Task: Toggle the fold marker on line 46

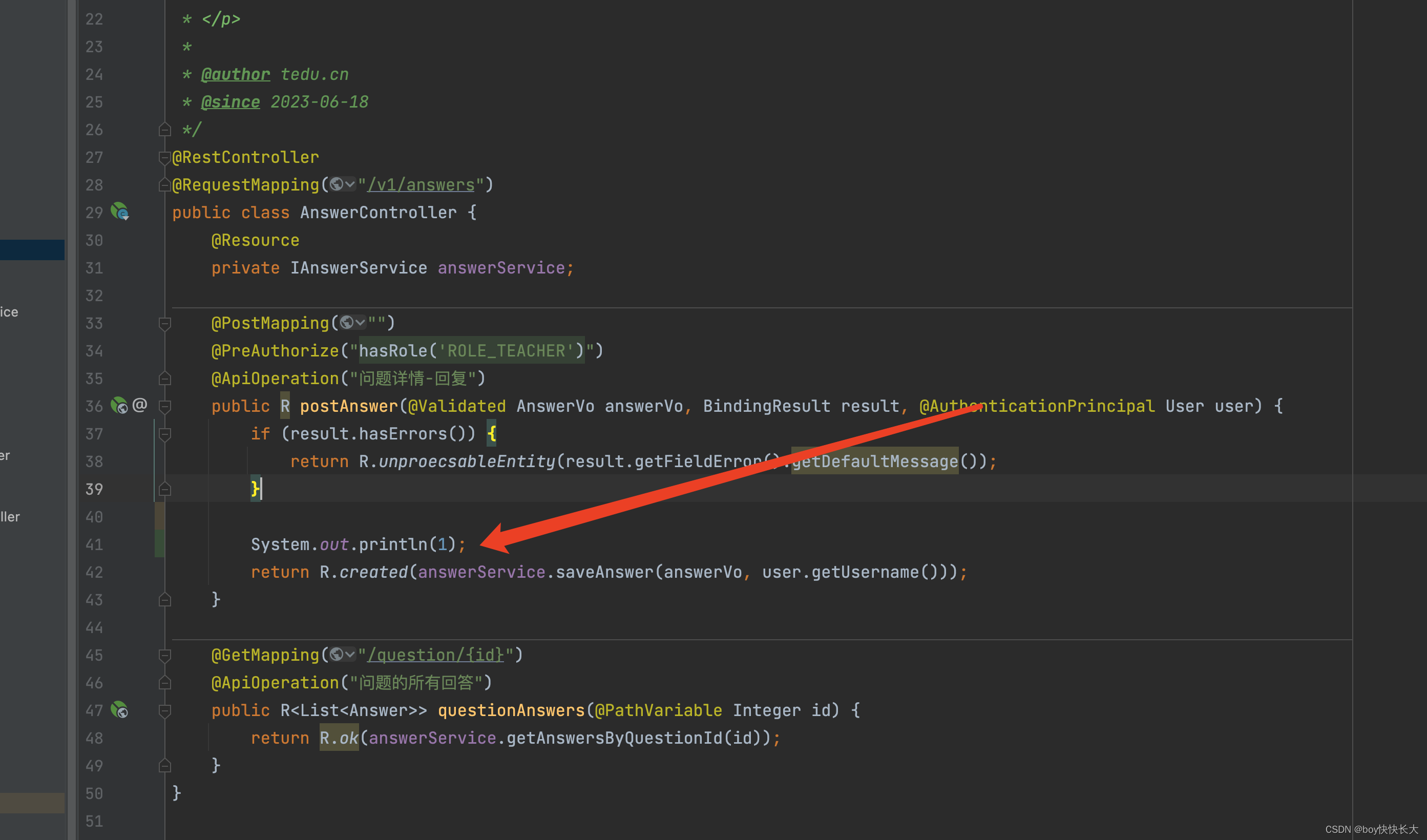Action: pos(165,683)
